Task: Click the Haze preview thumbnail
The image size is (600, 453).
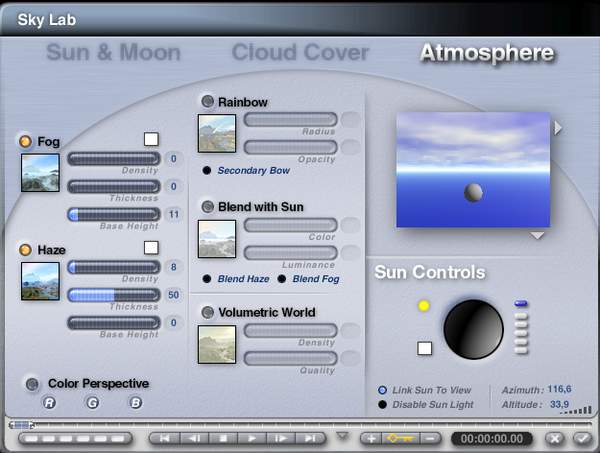Action: click(40, 281)
